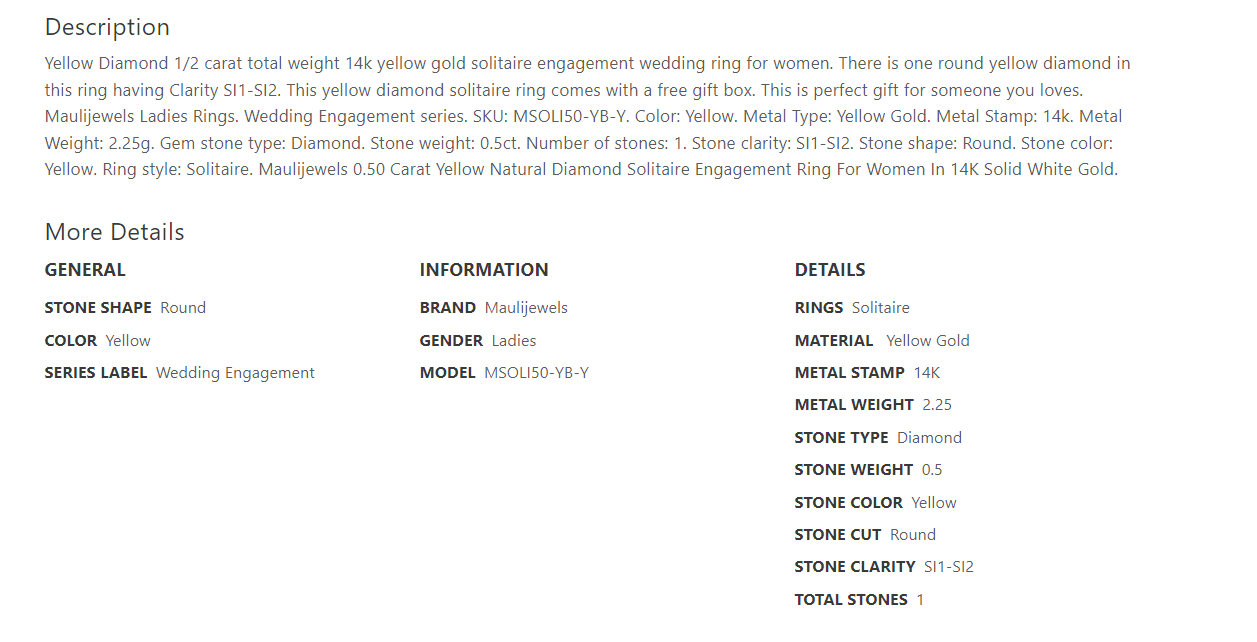Click the STONE SHAPE Round value
This screenshot has width=1257, height=642.
[183, 308]
